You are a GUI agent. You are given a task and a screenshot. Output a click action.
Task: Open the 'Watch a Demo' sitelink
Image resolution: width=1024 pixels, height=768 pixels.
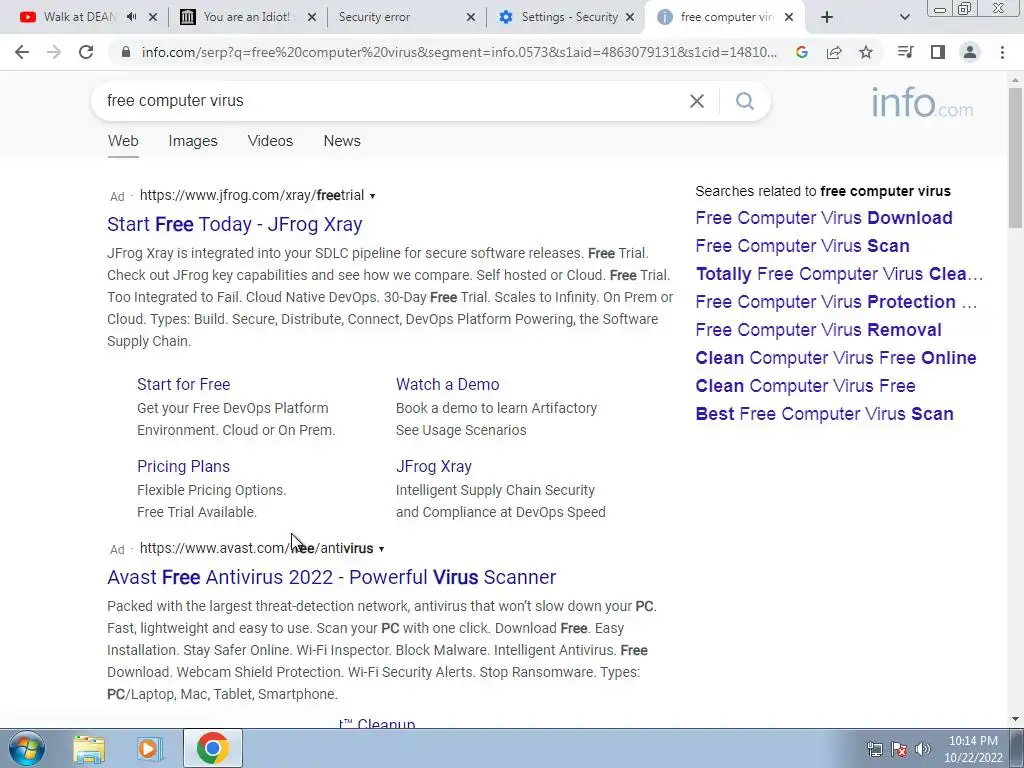[447, 385]
